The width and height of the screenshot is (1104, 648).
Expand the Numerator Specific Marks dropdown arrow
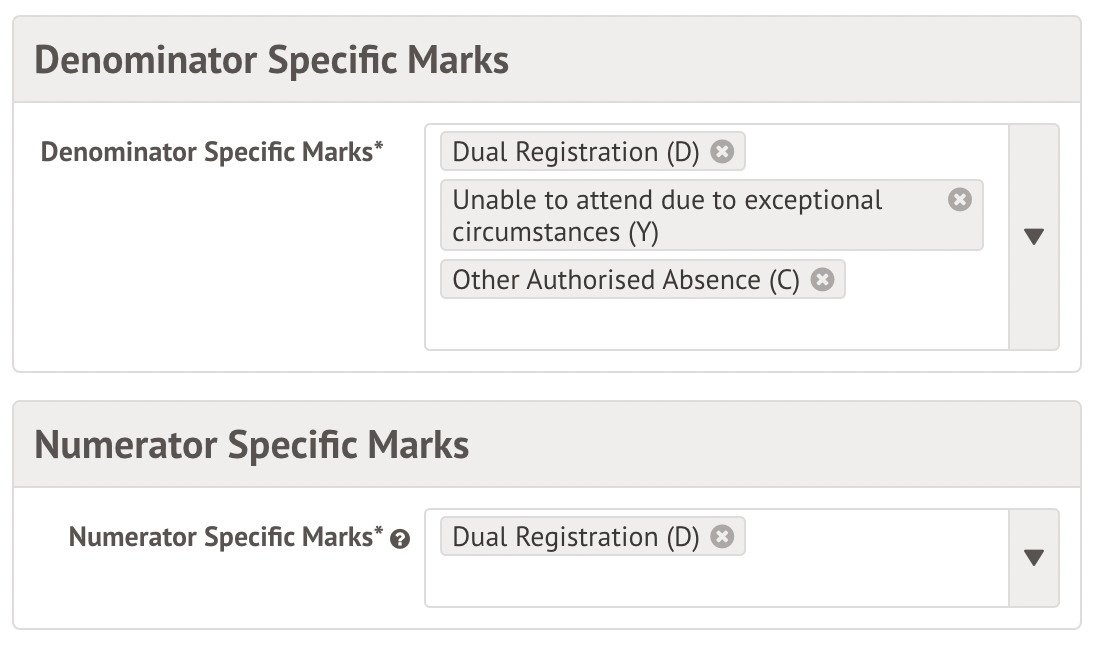pyautogui.click(x=1034, y=558)
